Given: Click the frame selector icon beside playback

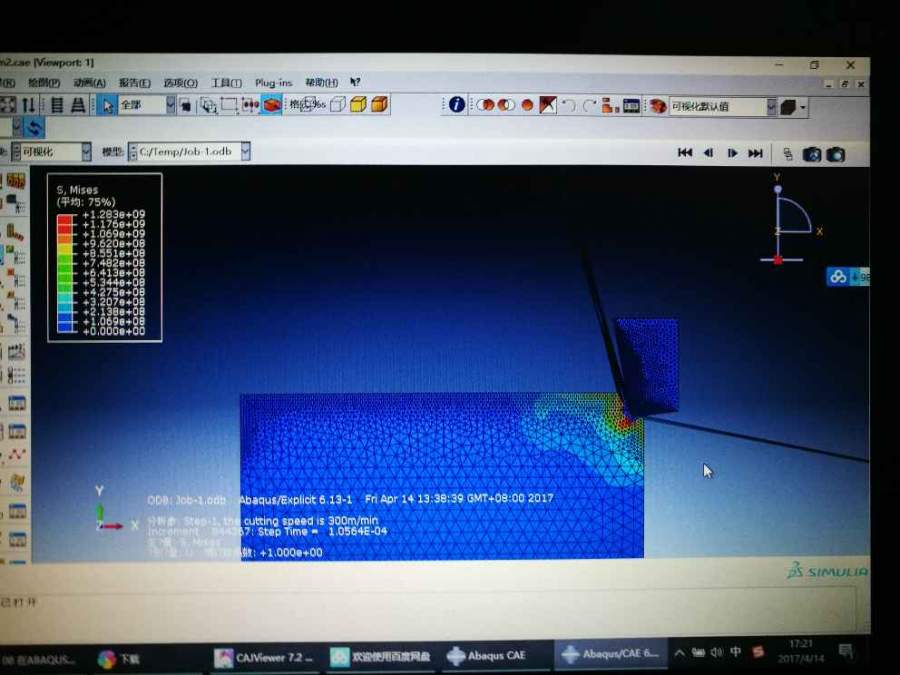Looking at the screenshot, I should (788, 154).
